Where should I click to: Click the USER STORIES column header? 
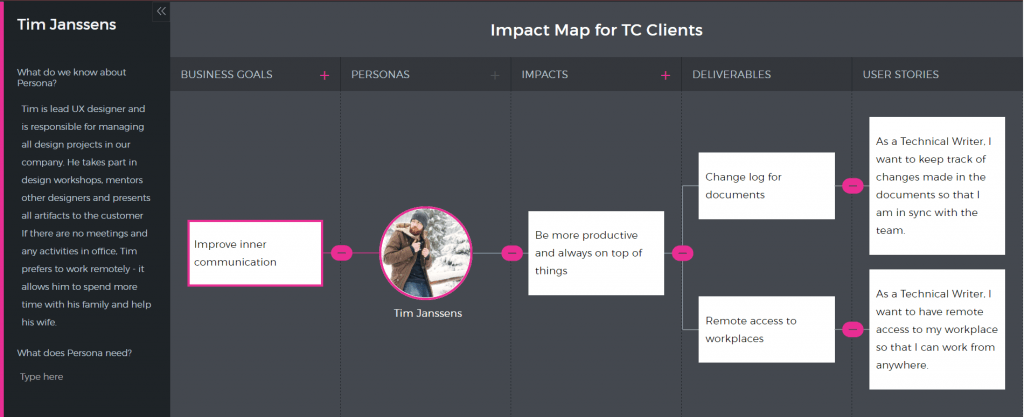[901, 74]
